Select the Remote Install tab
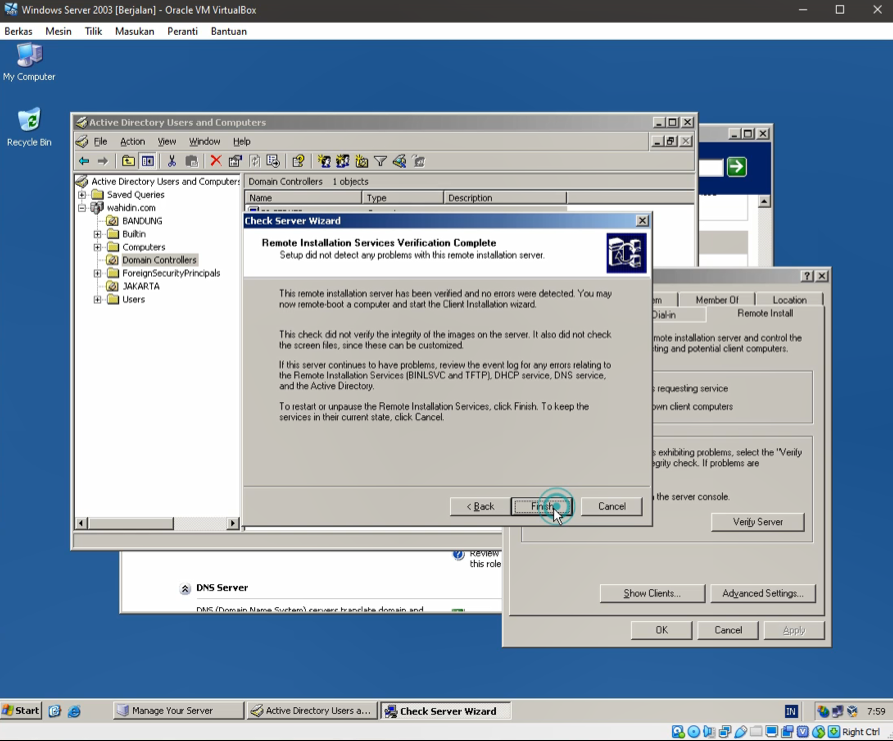This screenshot has width=893, height=741. (765, 313)
